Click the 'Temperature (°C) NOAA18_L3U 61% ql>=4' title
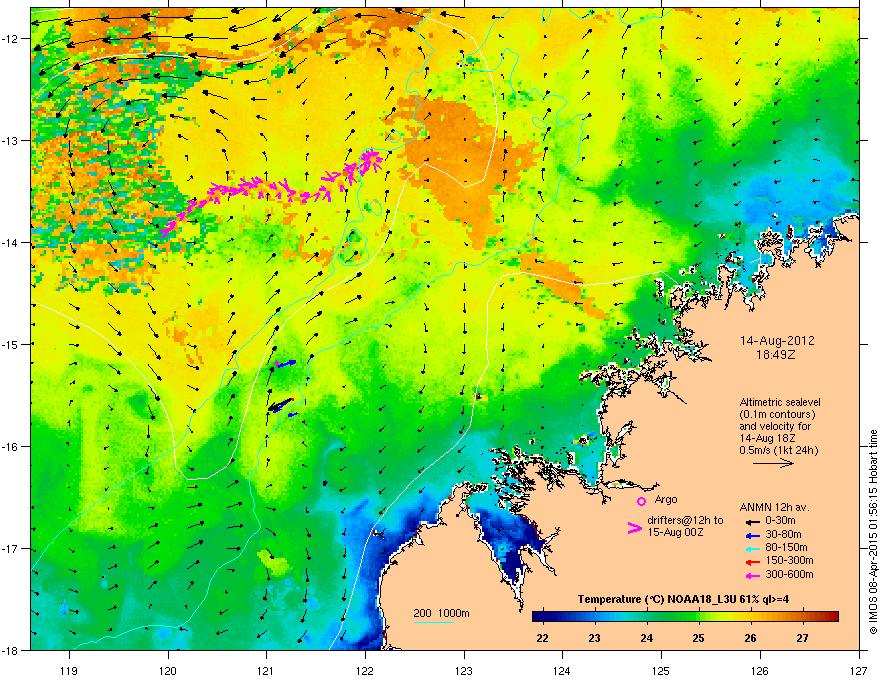This screenshot has height=680, width=880. pos(684,599)
